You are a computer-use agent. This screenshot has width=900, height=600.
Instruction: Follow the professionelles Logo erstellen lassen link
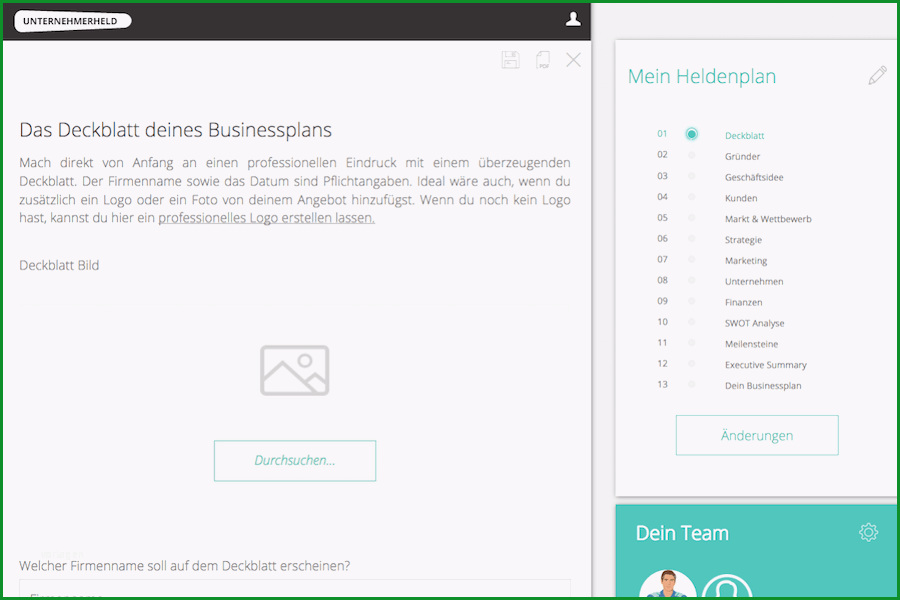(x=266, y=218)
